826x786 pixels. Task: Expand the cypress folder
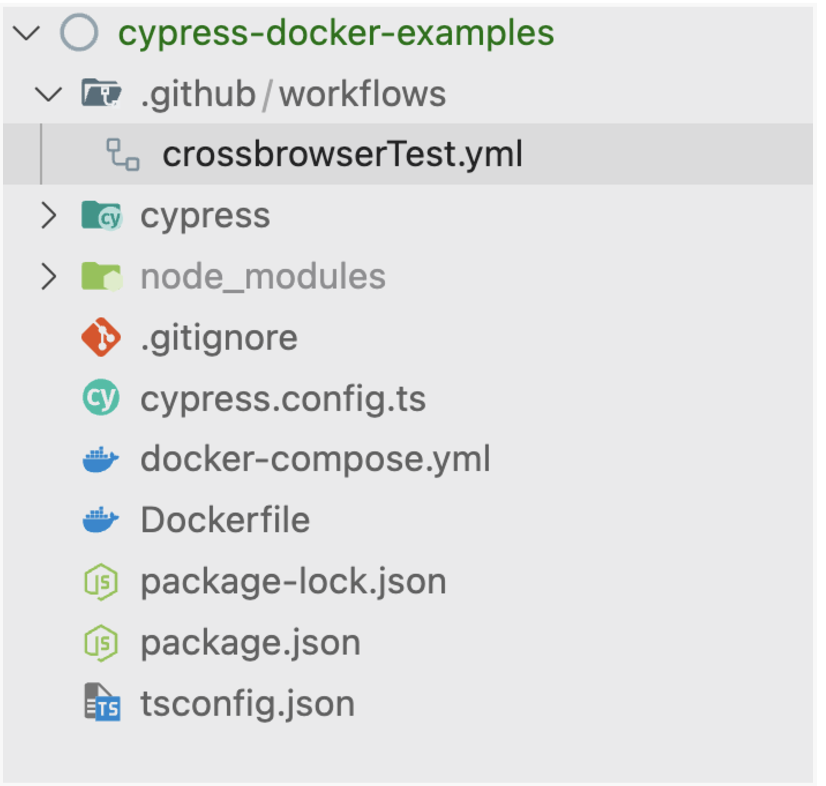click(48, 215)
